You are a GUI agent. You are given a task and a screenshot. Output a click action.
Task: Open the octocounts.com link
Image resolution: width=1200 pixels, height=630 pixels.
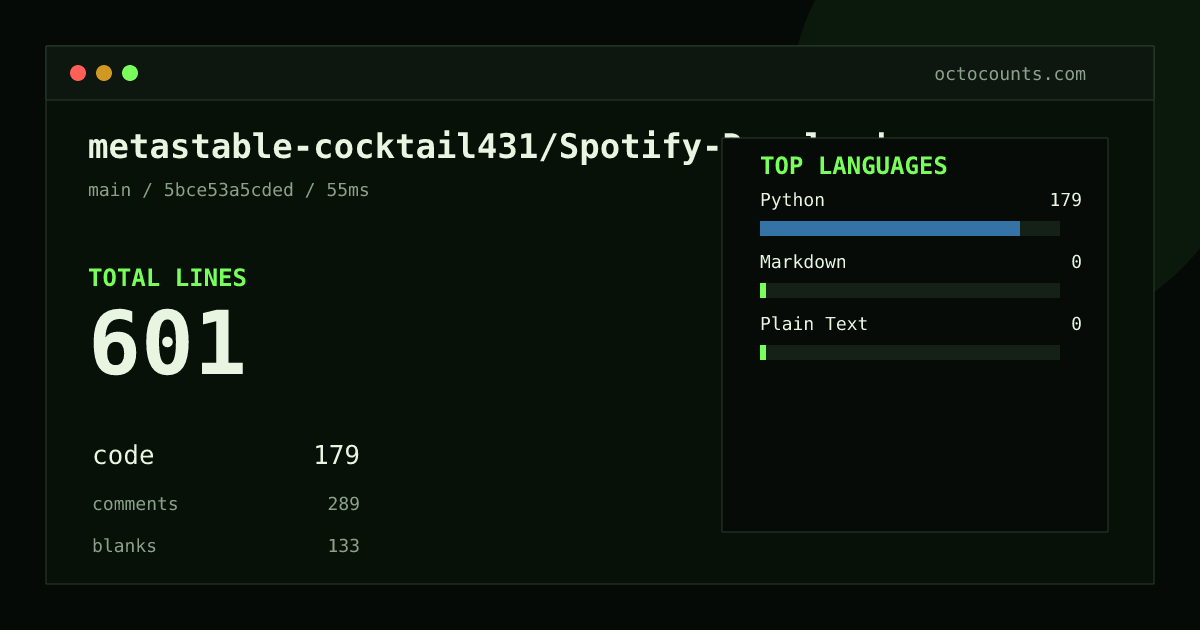1010,74
